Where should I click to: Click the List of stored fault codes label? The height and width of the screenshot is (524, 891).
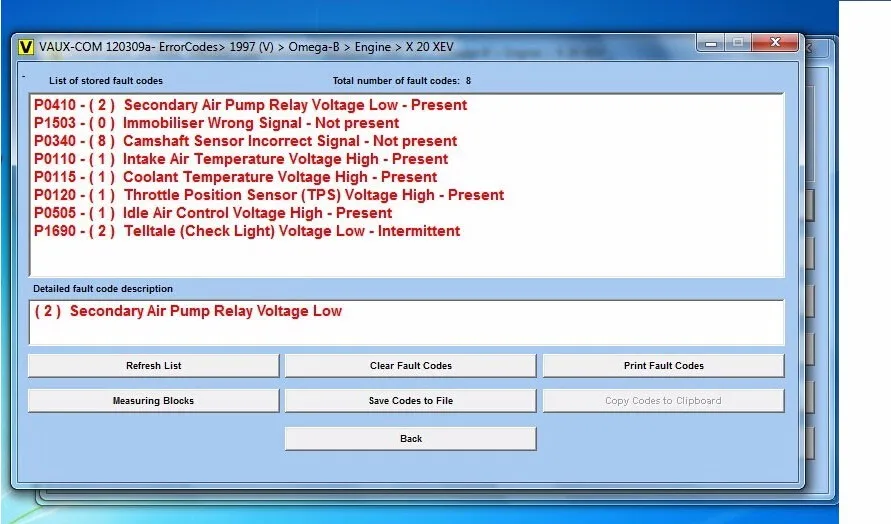106,81
